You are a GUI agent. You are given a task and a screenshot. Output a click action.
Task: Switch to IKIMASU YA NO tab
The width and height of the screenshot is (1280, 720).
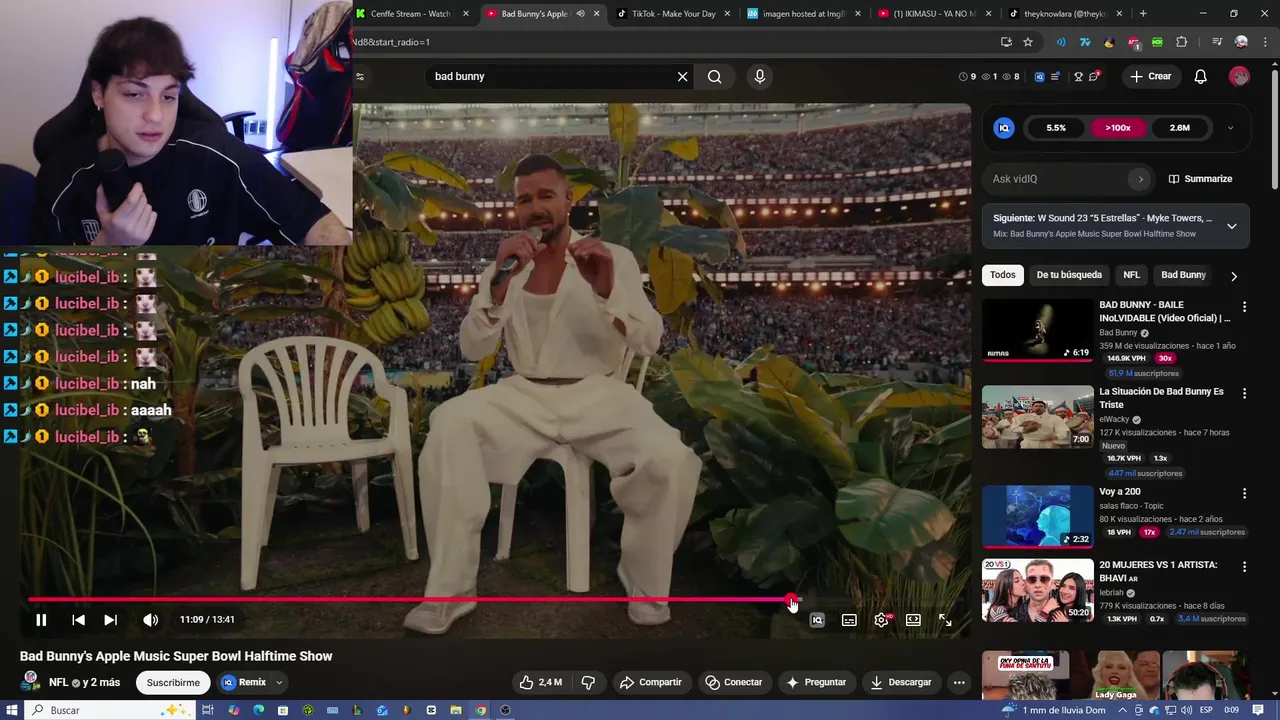pos(935,14)
